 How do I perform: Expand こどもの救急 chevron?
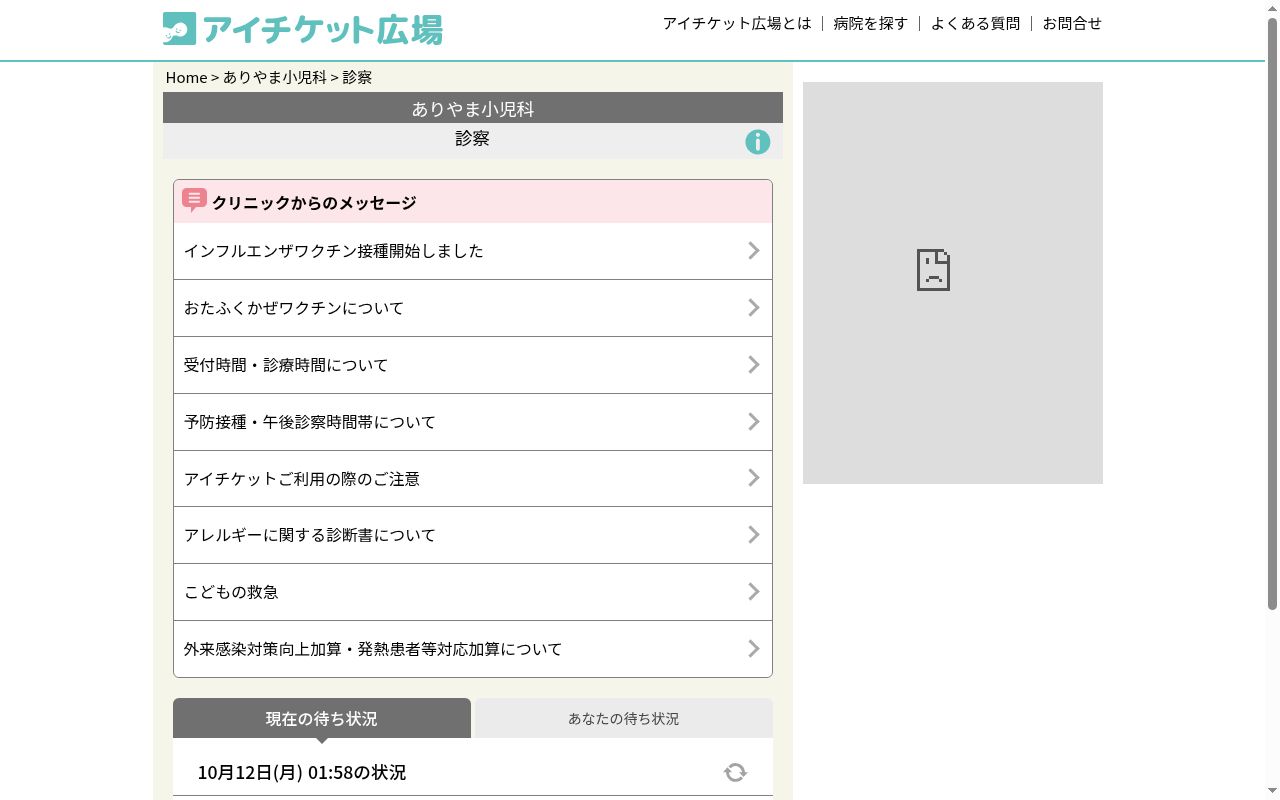(x=754, y=592)
